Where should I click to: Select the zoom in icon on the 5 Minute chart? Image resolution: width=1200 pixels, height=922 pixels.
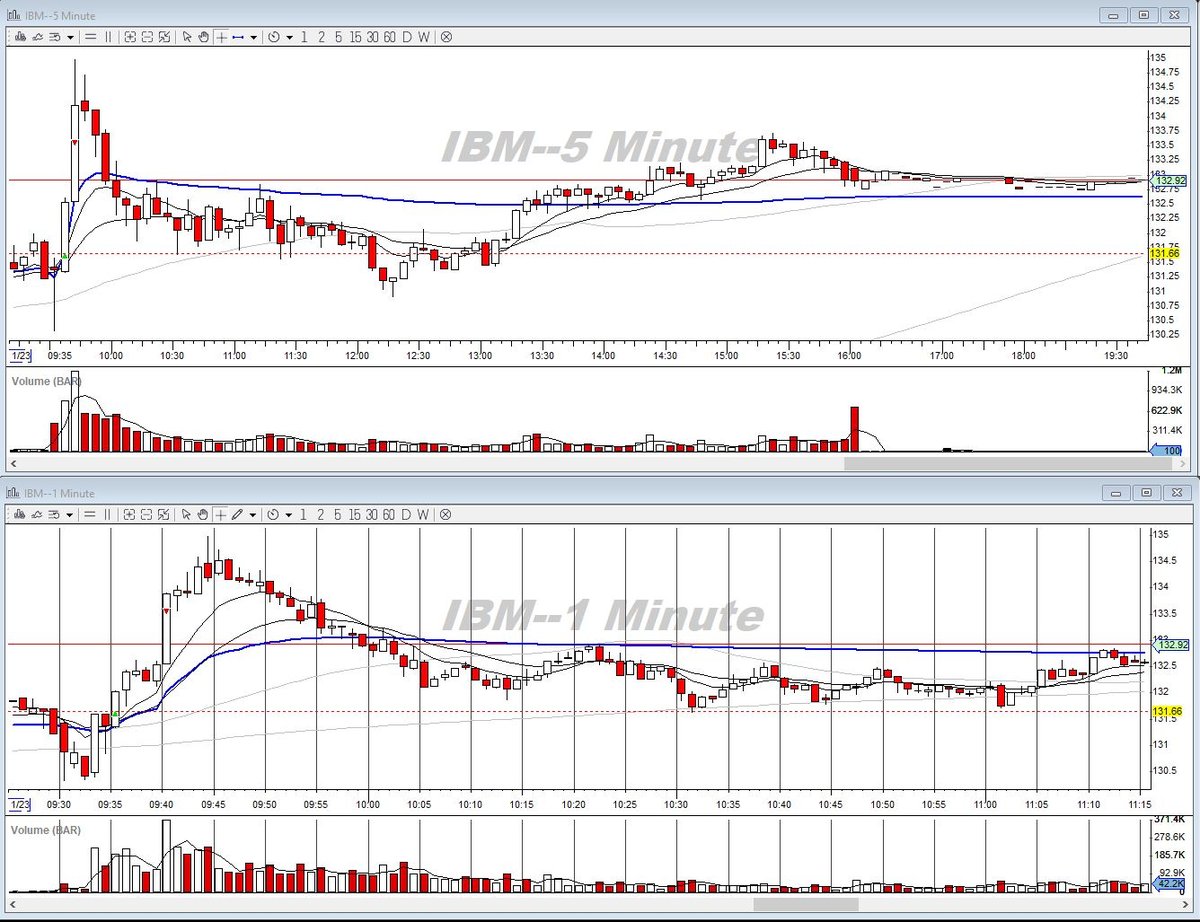click(130, 37)
